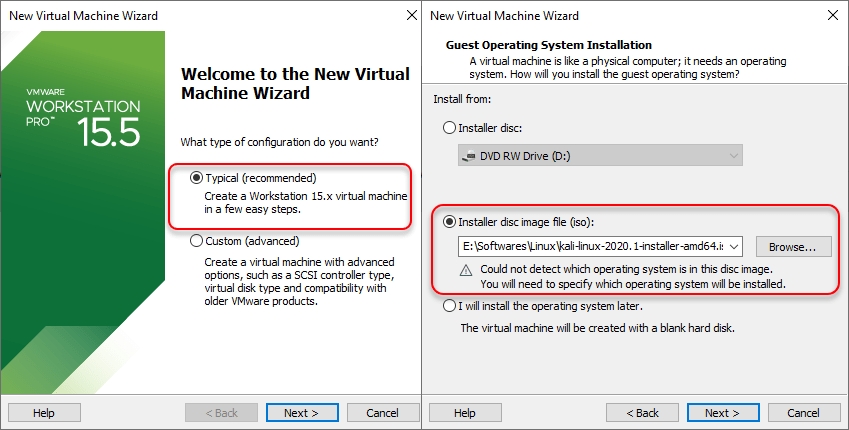Select the Typical (recommended) radio button

[196, 178]
